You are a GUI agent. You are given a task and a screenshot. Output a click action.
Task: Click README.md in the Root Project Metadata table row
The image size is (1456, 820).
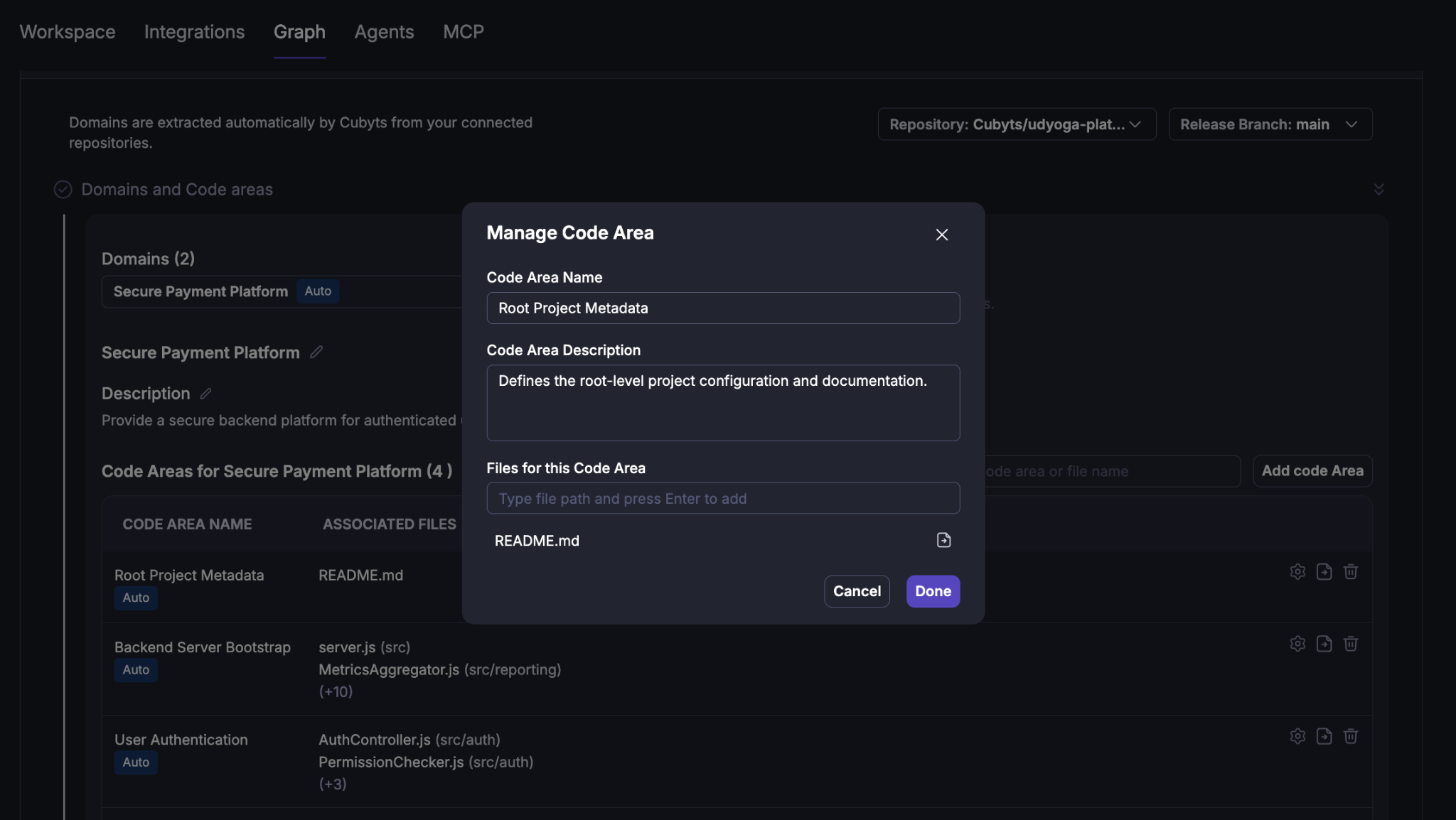(360, 576)
